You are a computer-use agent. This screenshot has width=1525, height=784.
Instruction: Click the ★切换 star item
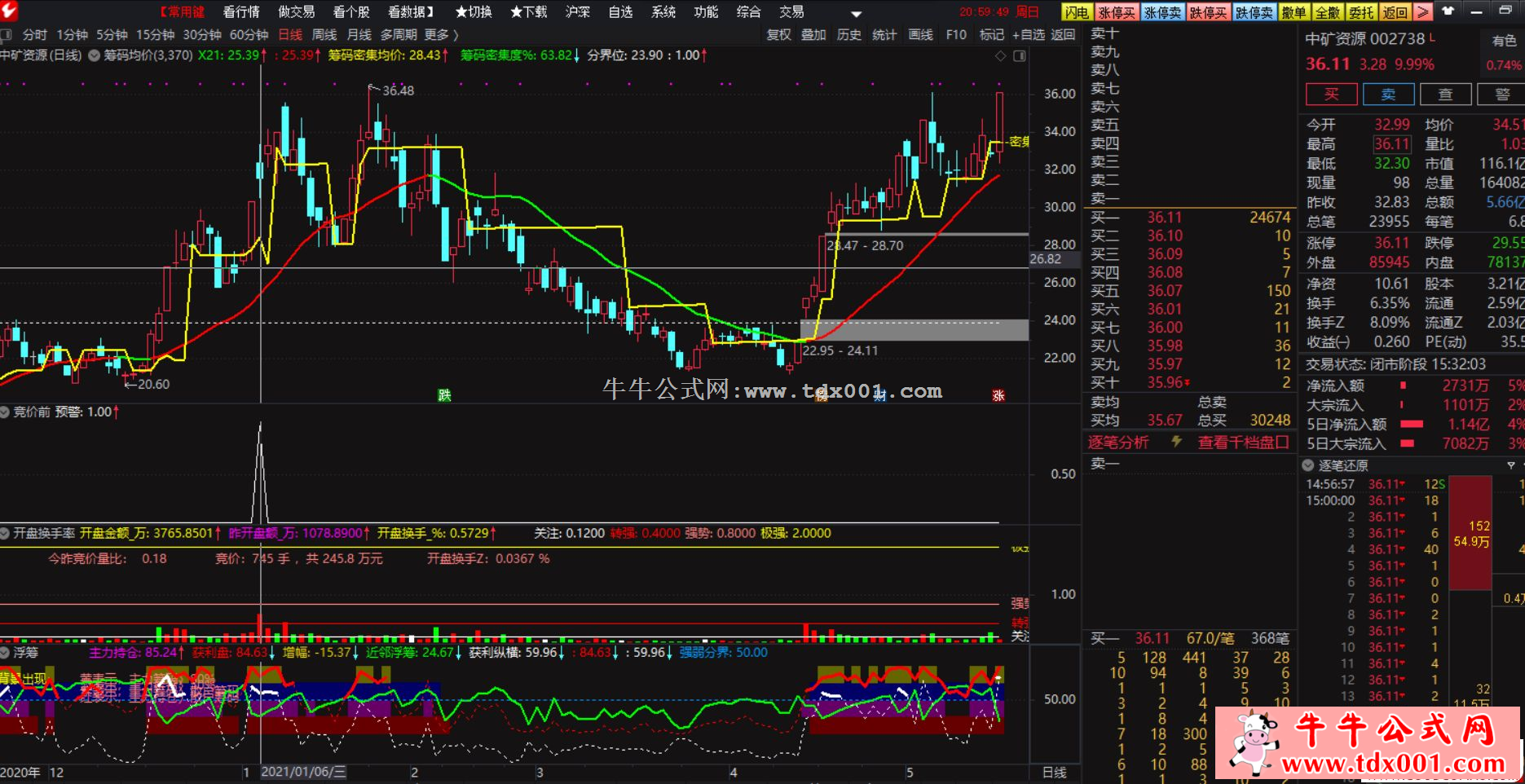474,11
